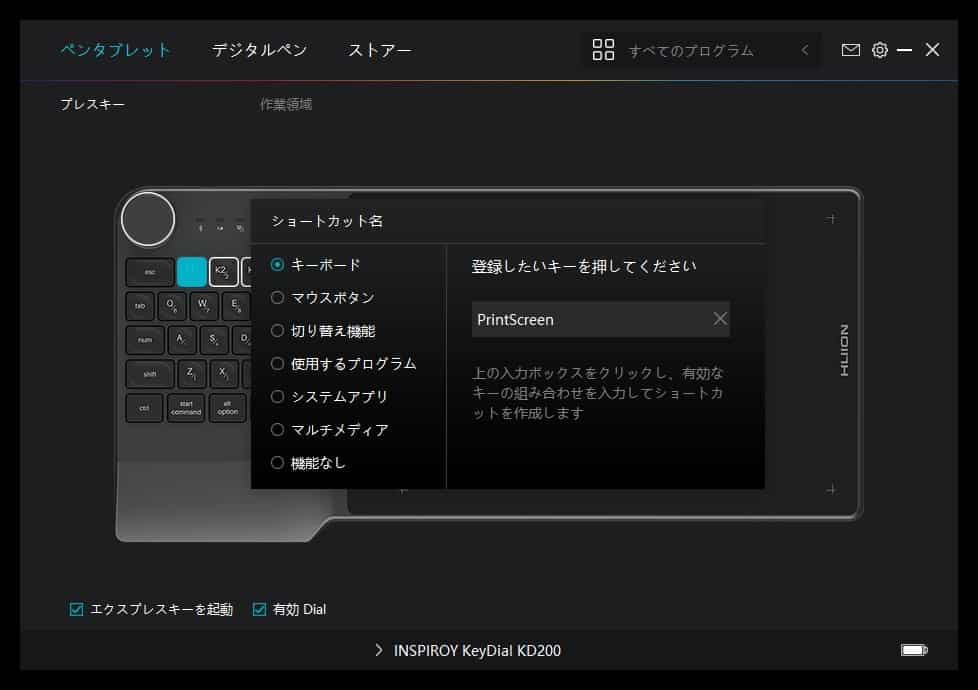Minimize the driver window
This screenshot has height=690, width=978.
coord(904,50)
